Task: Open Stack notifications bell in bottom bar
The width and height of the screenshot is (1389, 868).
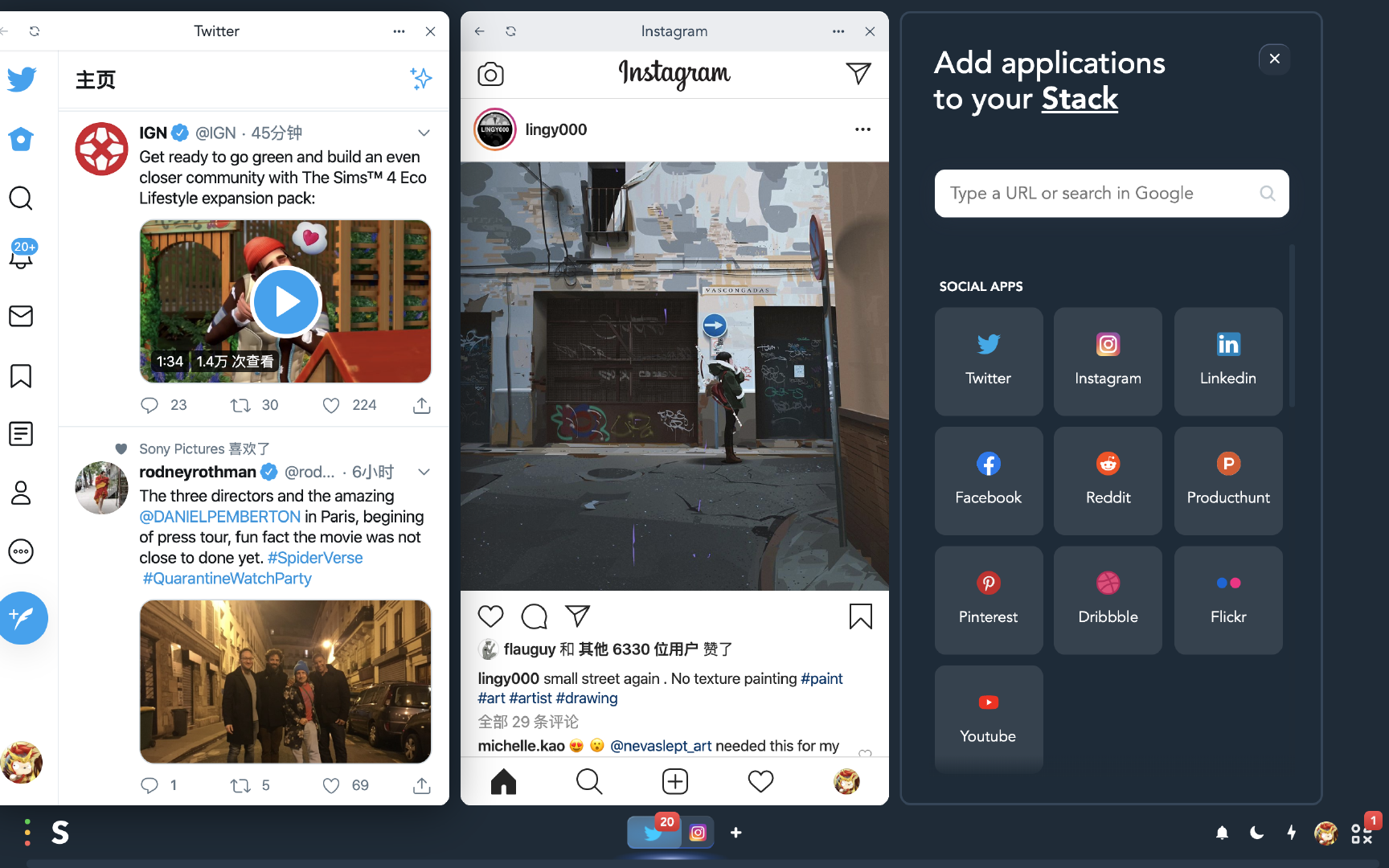Action: point(1222,833)
